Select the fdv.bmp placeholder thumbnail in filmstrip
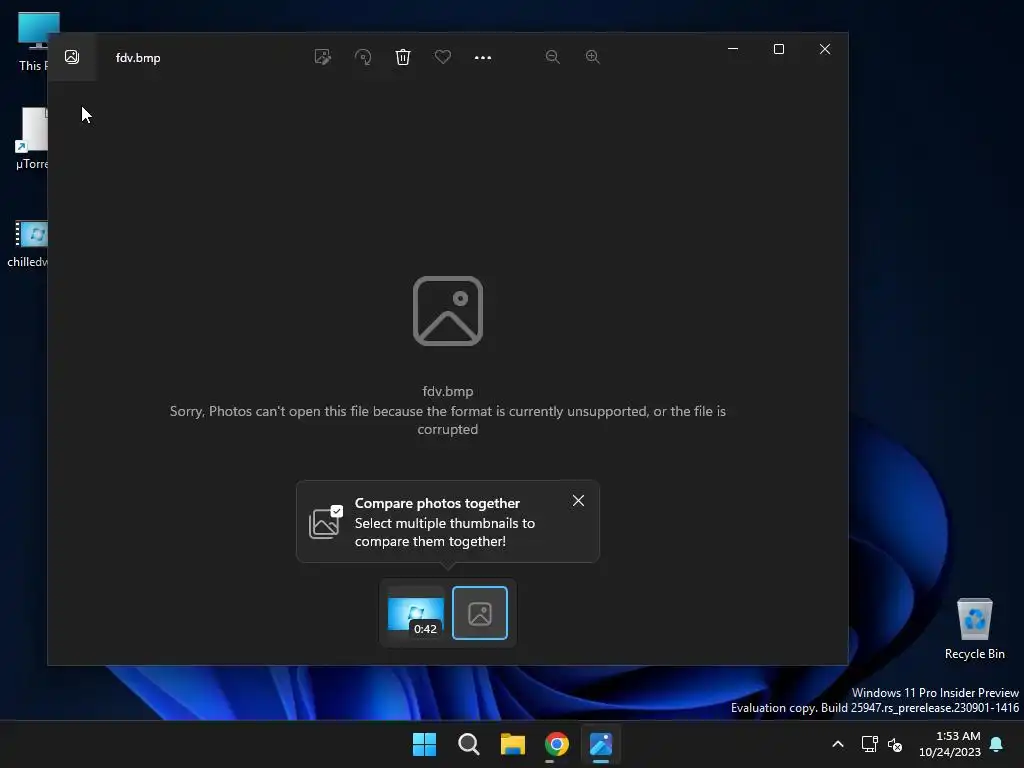Screen dimensions: 1024x768 coord(480,613)
